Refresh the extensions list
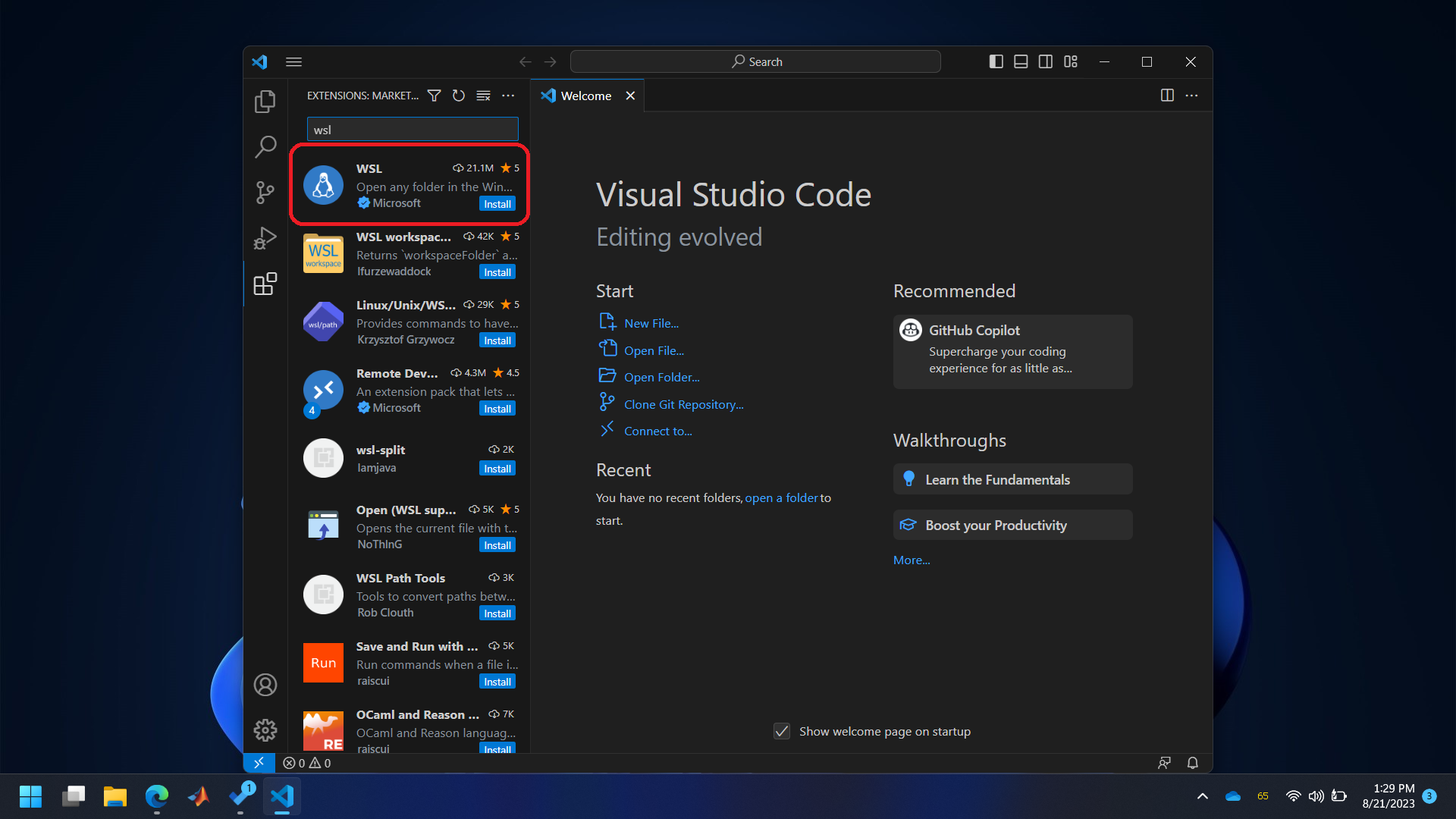The width and height of the screenshot is (1456, 819). point(459,96)
